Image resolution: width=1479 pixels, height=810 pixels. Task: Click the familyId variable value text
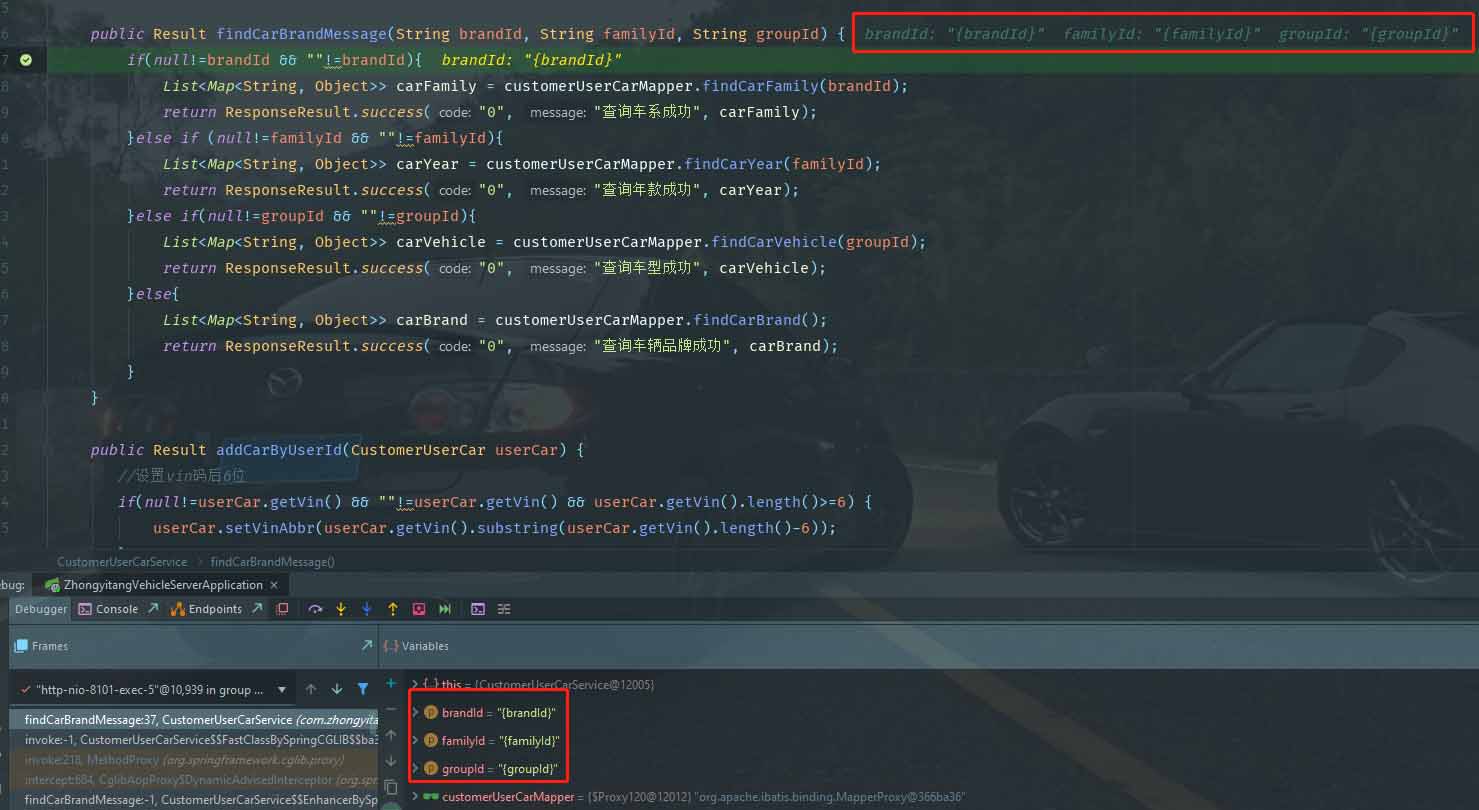[x=528, y=741]
